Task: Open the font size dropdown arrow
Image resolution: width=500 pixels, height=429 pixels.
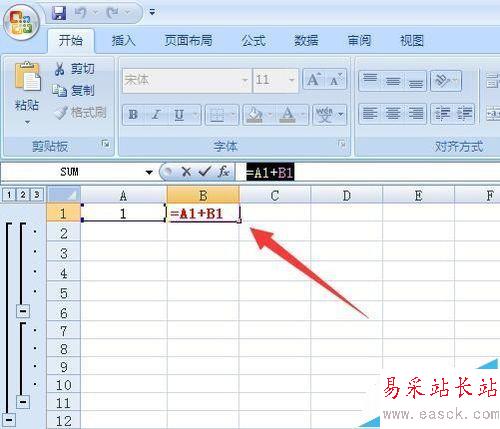Action: [x=292, y=80]
